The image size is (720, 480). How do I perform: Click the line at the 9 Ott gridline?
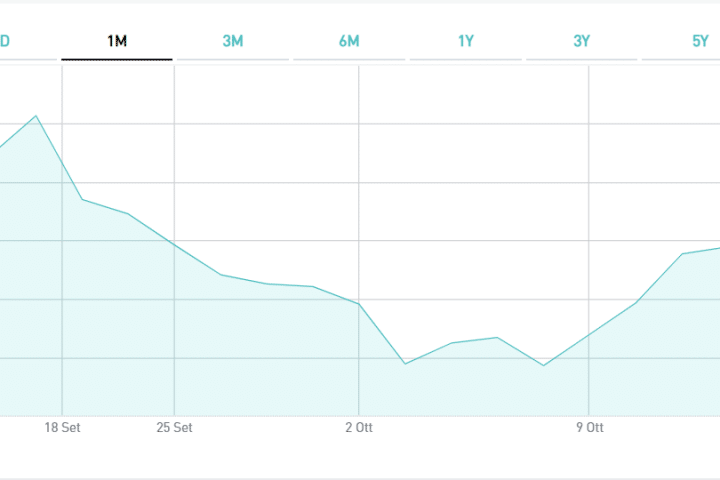590,334
